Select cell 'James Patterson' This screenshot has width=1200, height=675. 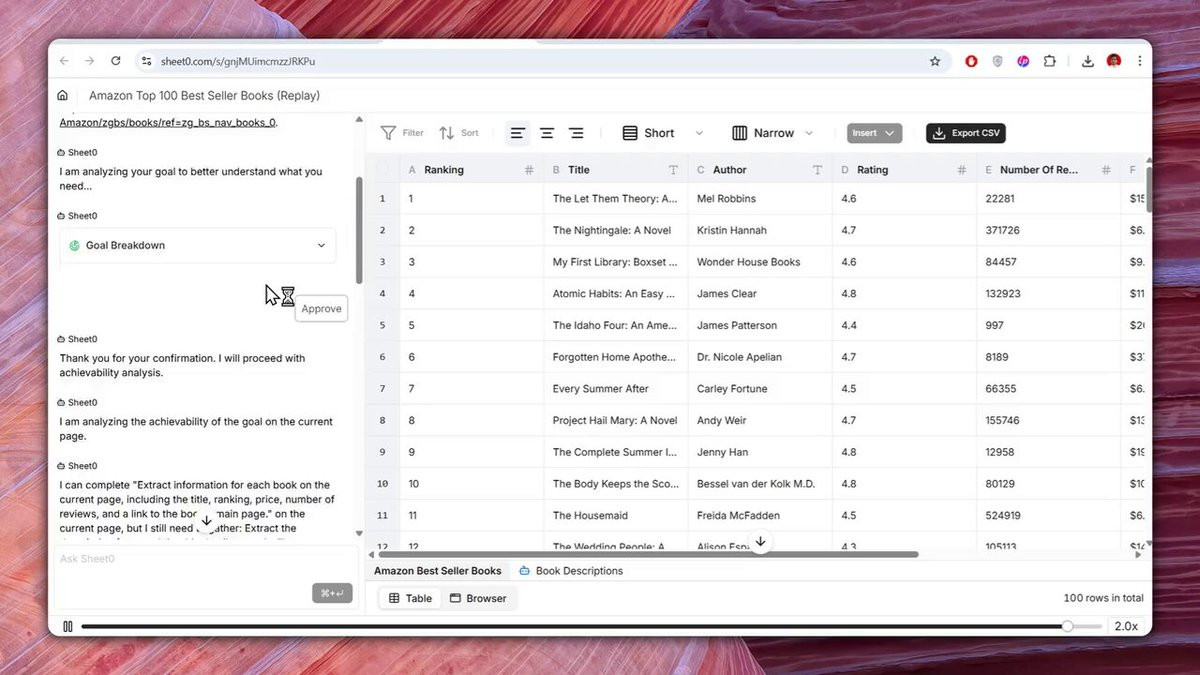click(x=760, y=326)
